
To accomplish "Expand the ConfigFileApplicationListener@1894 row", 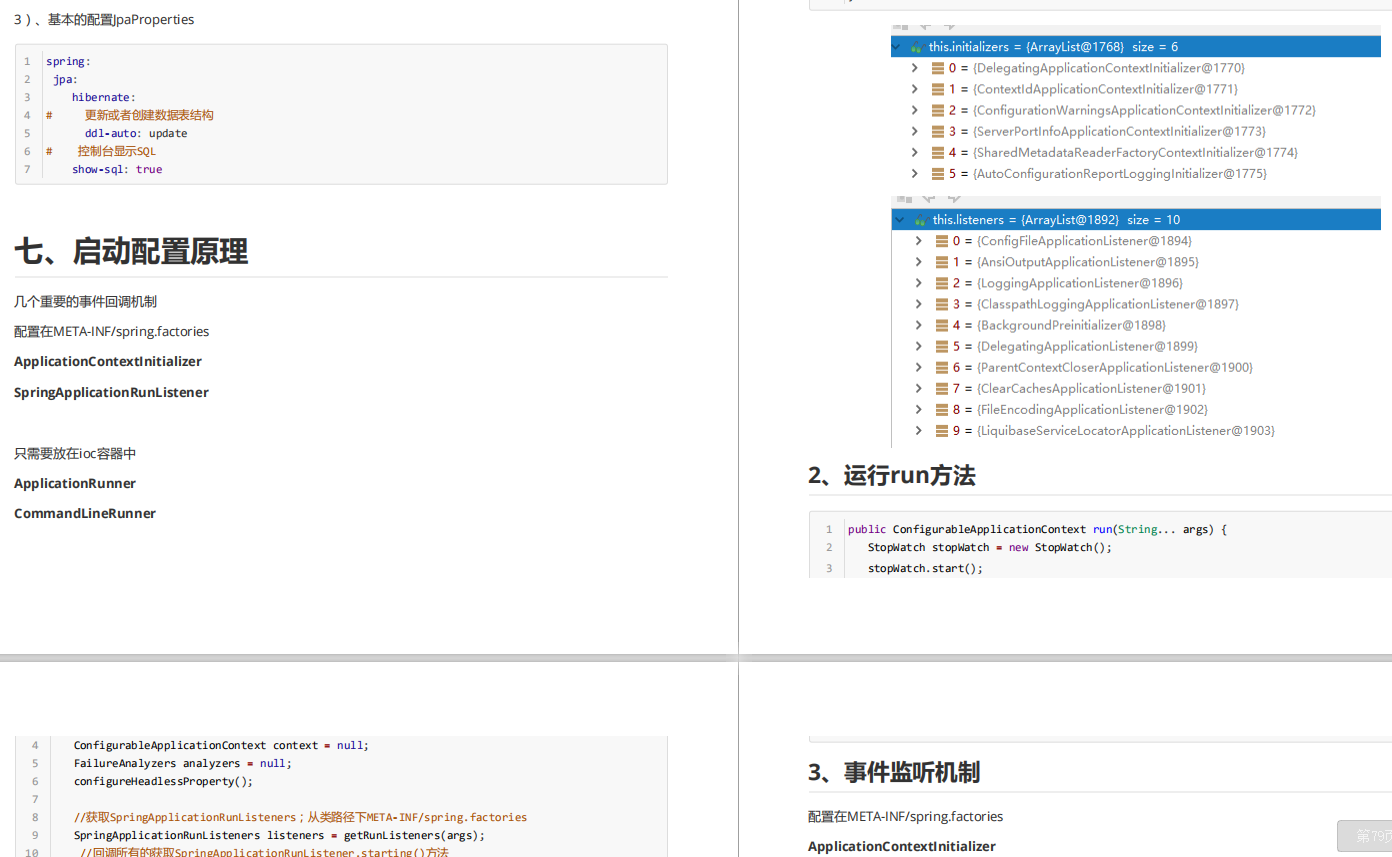I will [x=919, y=241].
